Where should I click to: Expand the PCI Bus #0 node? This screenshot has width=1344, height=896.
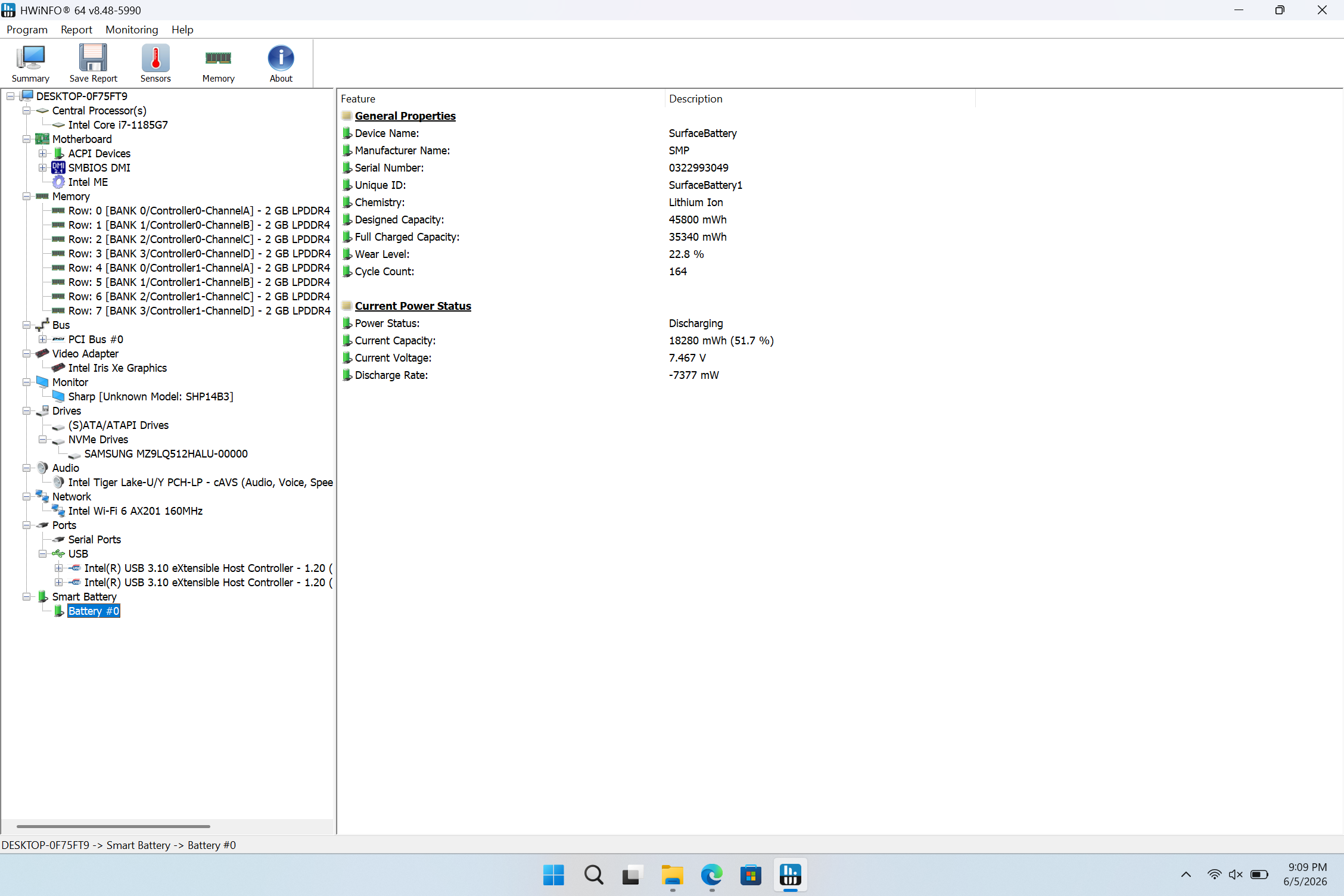(x=43, y=340)
